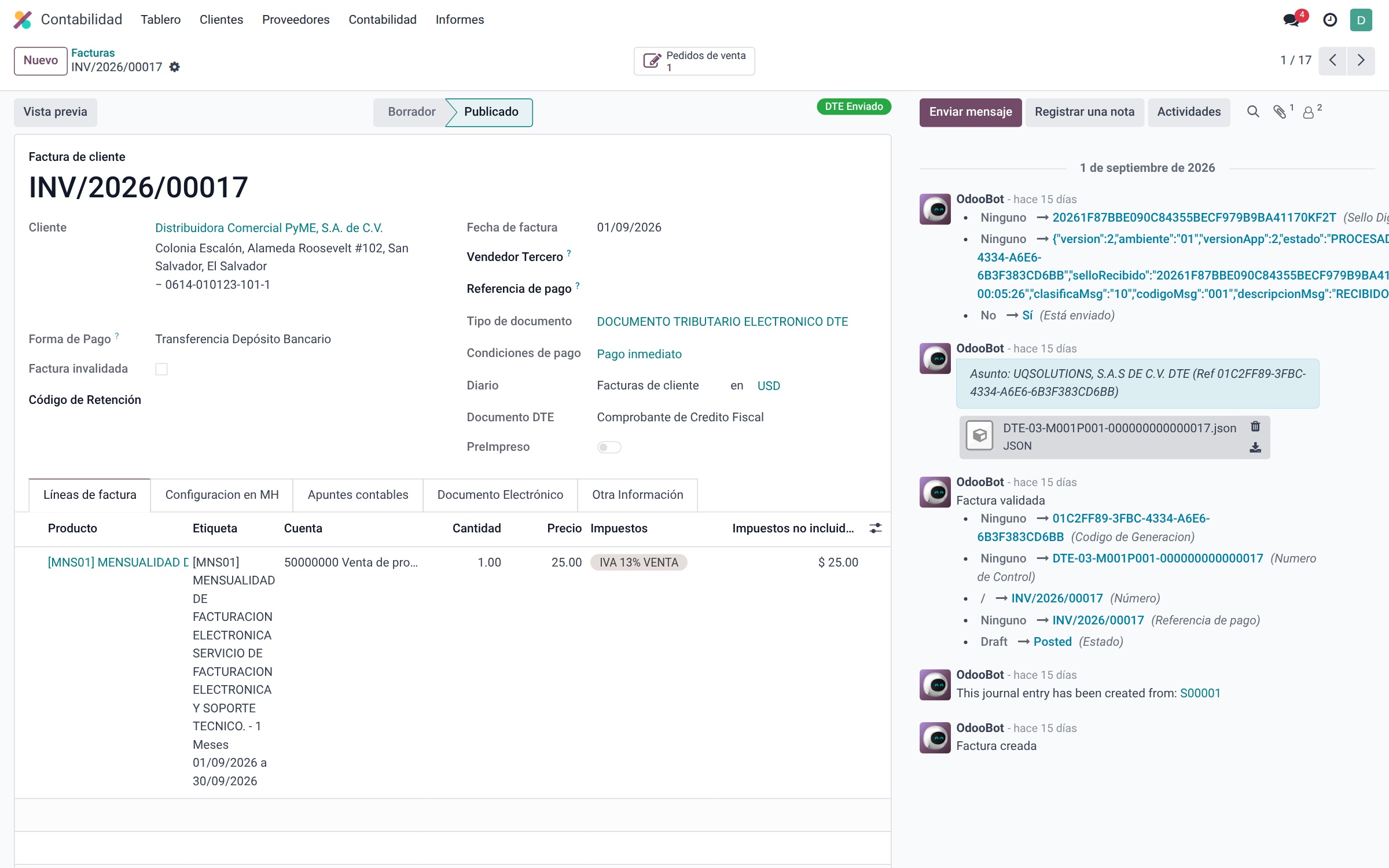Screen dimensions: 1389x868
Task: Click the Nuevo button
Action: pyautogui.click(x=41, y=60)
